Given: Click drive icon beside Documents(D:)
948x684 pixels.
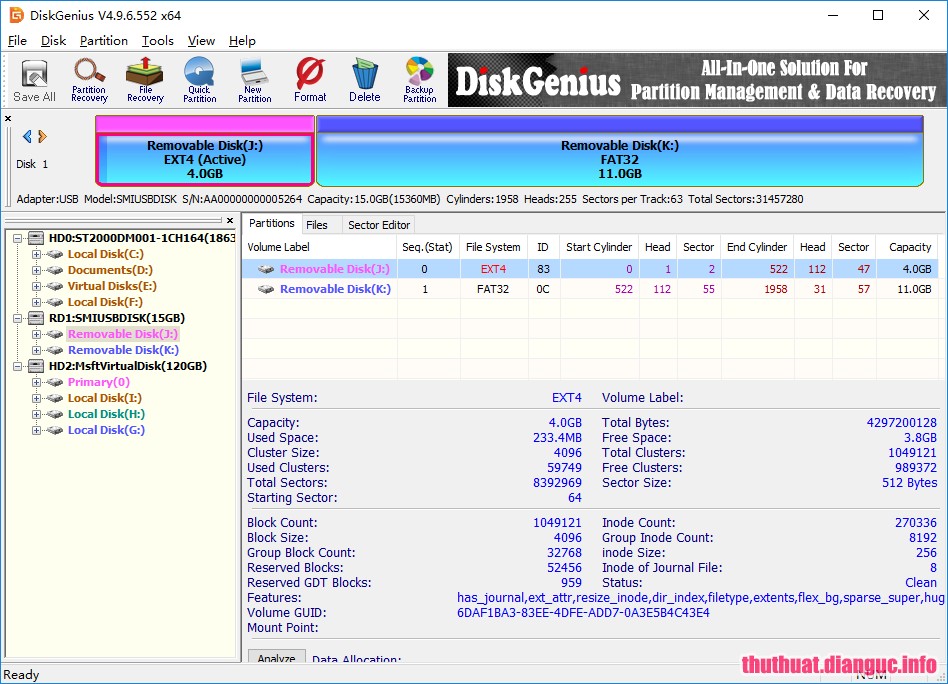Looking at the screenshot, I should (55, 270).
